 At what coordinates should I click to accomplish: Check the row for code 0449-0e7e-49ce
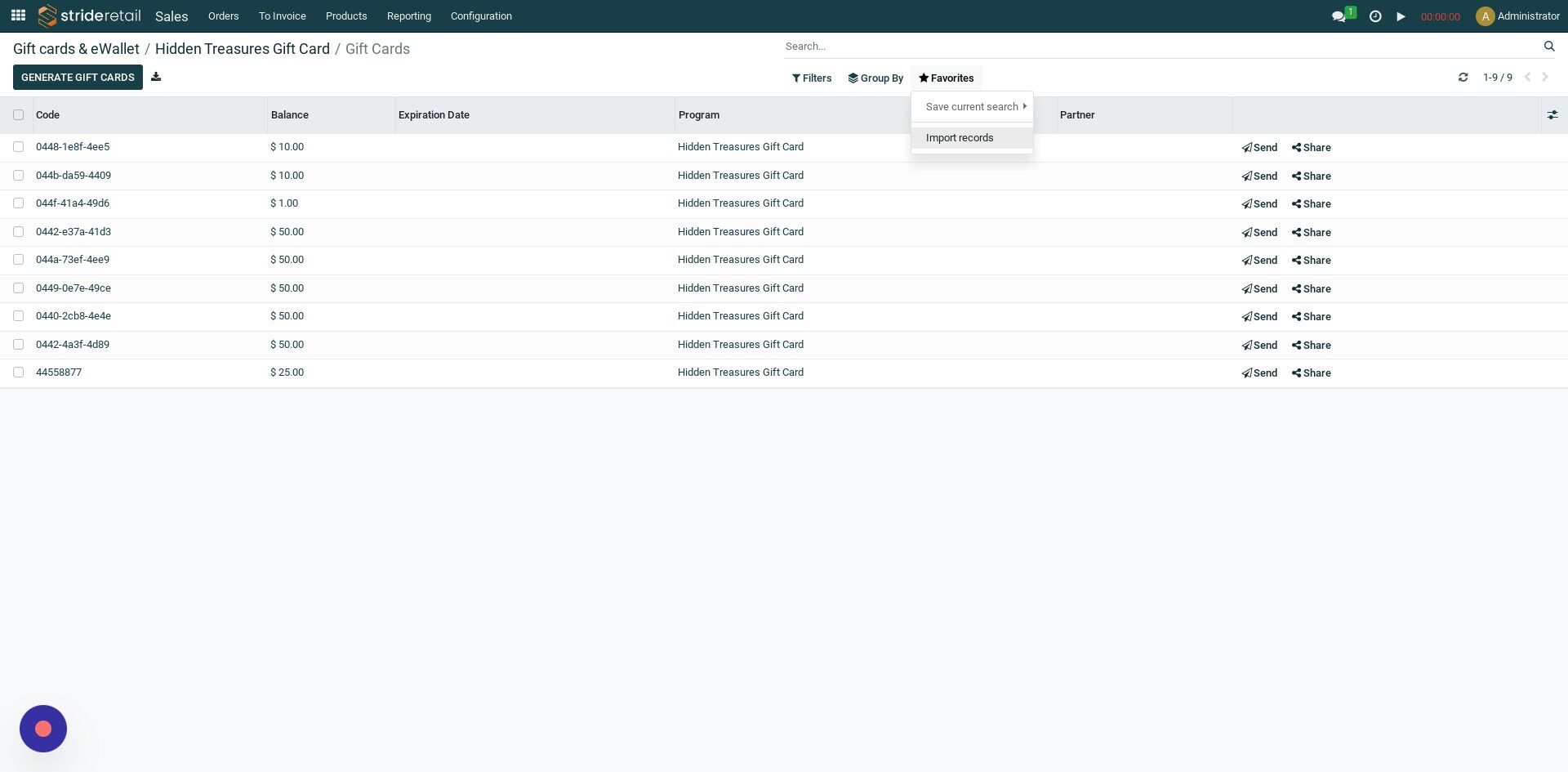tap(18, 288)
